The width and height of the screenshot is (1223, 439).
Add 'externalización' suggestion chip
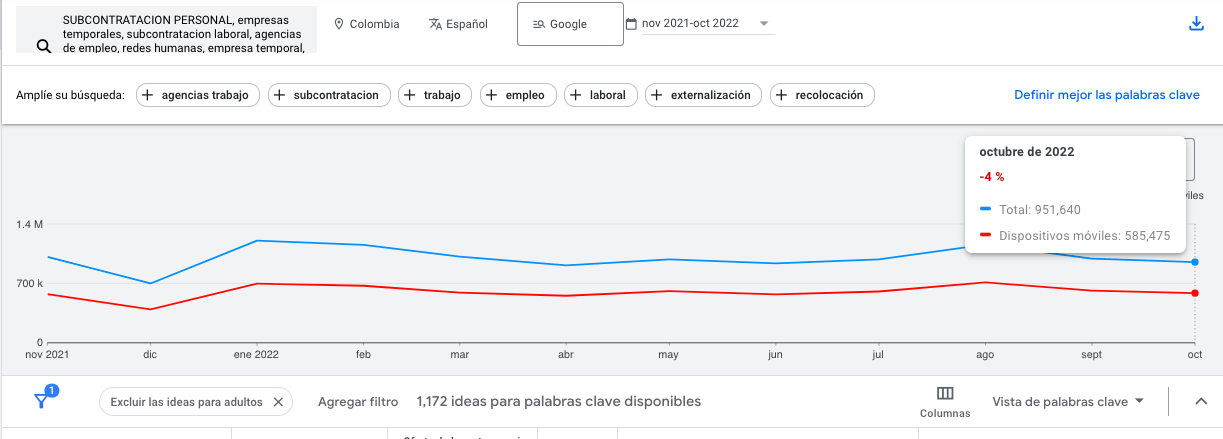point(704,95)
